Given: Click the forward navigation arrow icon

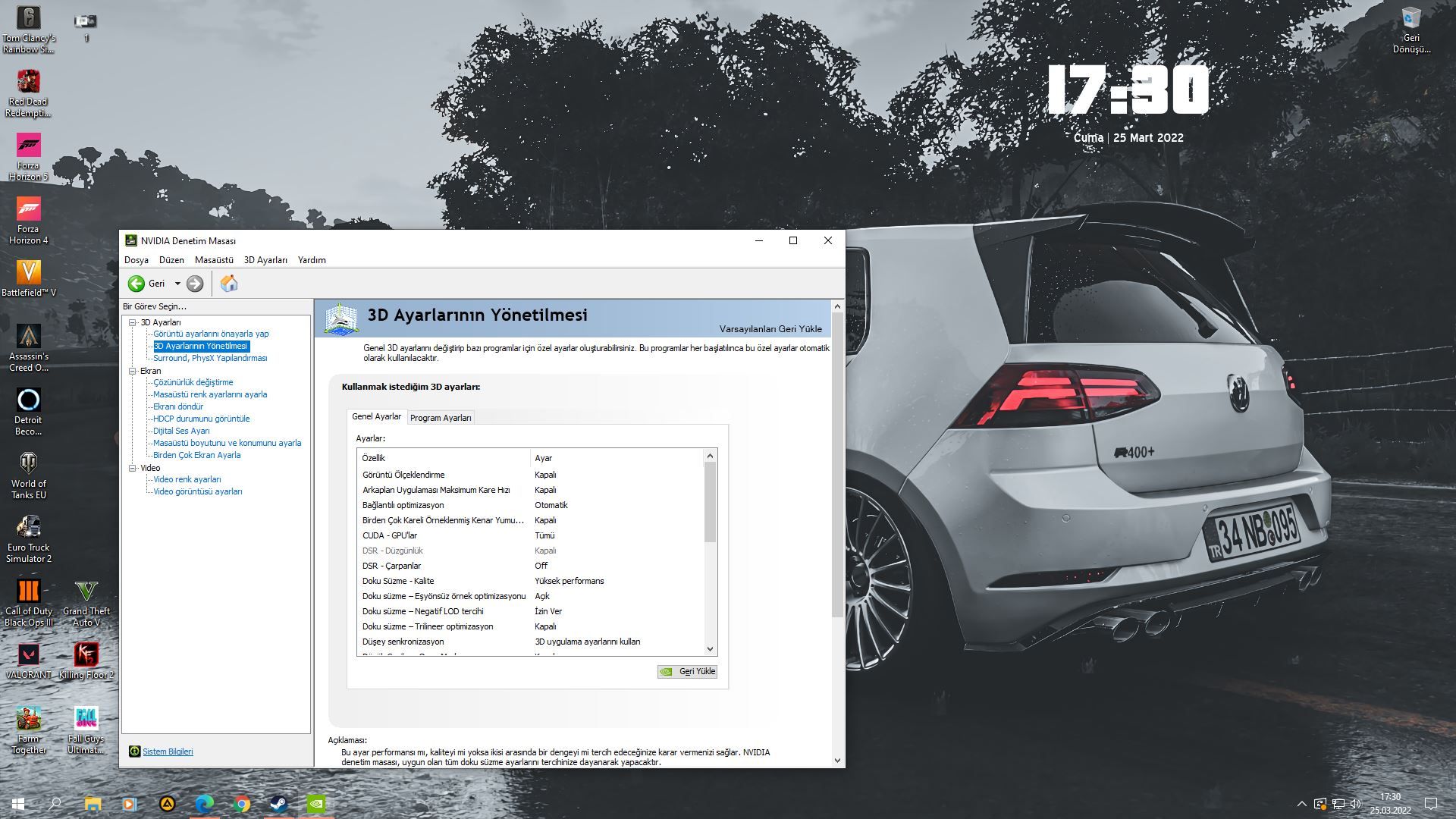Looking at the screenshot, I should pyautogui.click(x=195, y=284).
